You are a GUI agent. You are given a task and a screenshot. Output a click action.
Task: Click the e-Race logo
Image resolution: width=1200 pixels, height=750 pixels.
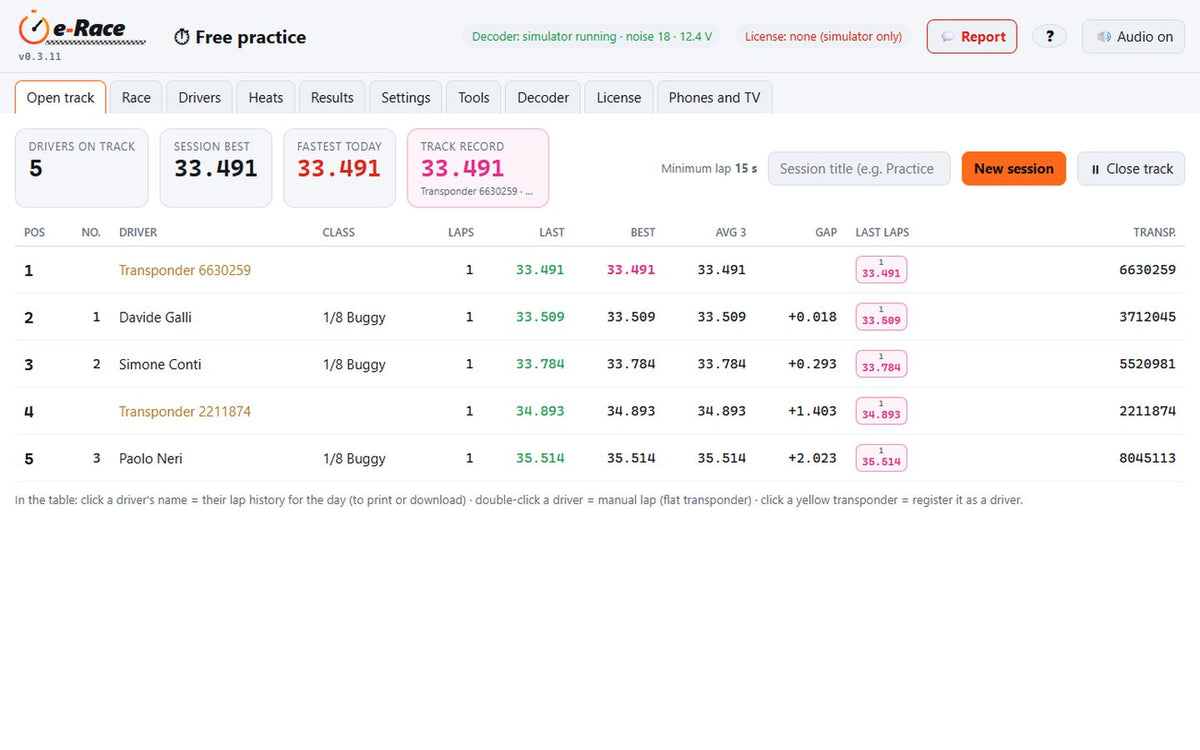82,28
